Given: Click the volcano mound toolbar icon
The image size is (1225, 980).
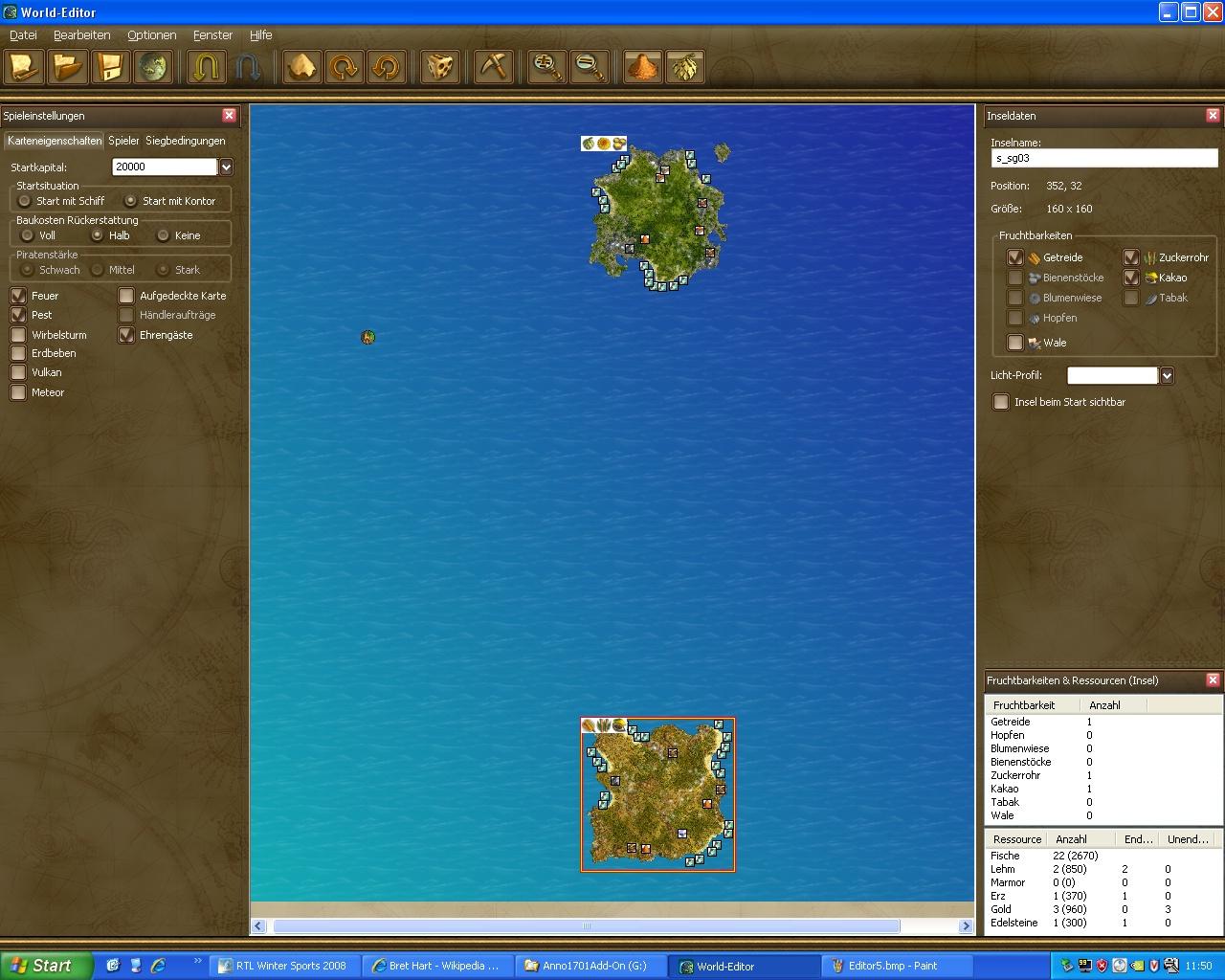Looking at the screenshot, I should pos(643,67).
